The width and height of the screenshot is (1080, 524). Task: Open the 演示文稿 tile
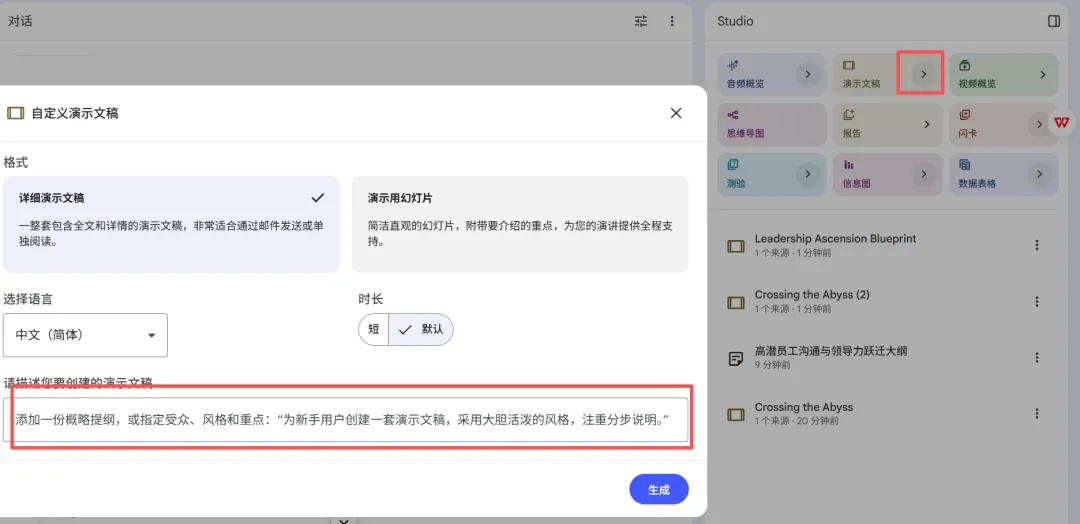click(888, 74)
